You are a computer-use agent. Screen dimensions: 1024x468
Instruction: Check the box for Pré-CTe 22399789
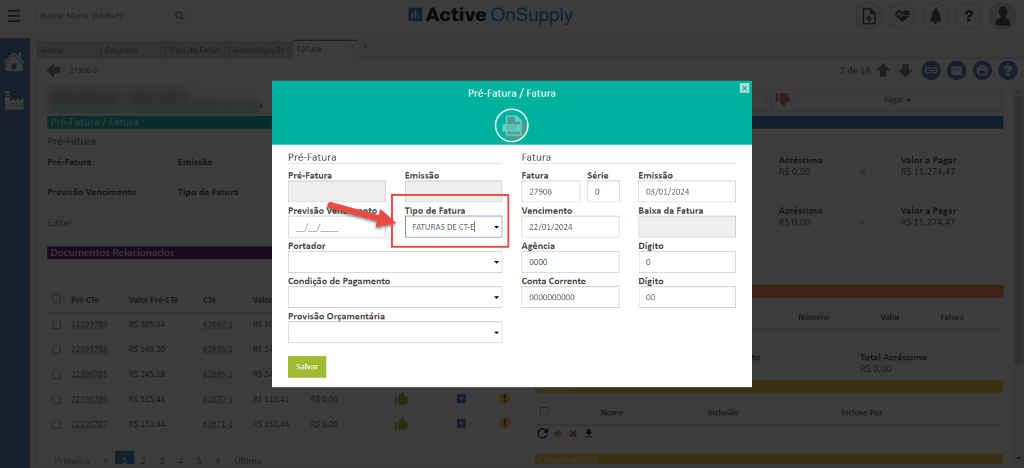(x=56, y=324)
